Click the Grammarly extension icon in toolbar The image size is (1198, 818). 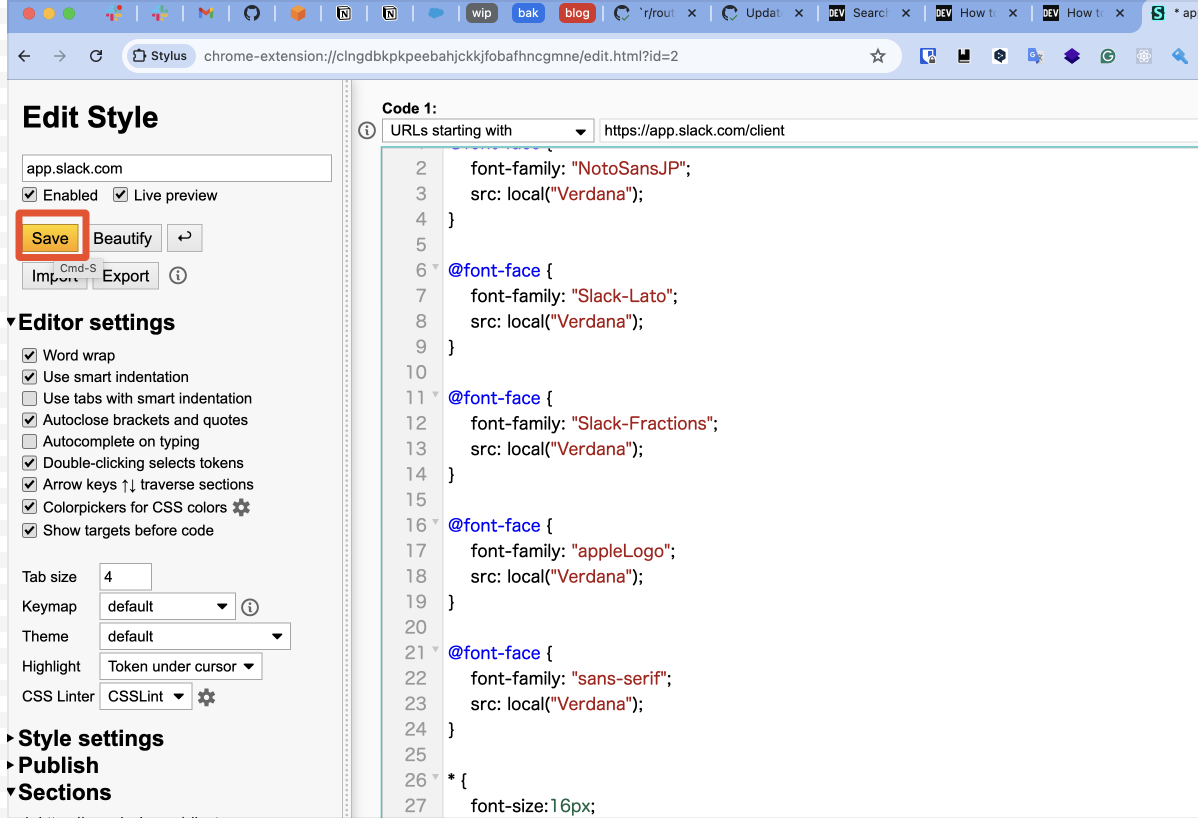(x=1108, y=56)
